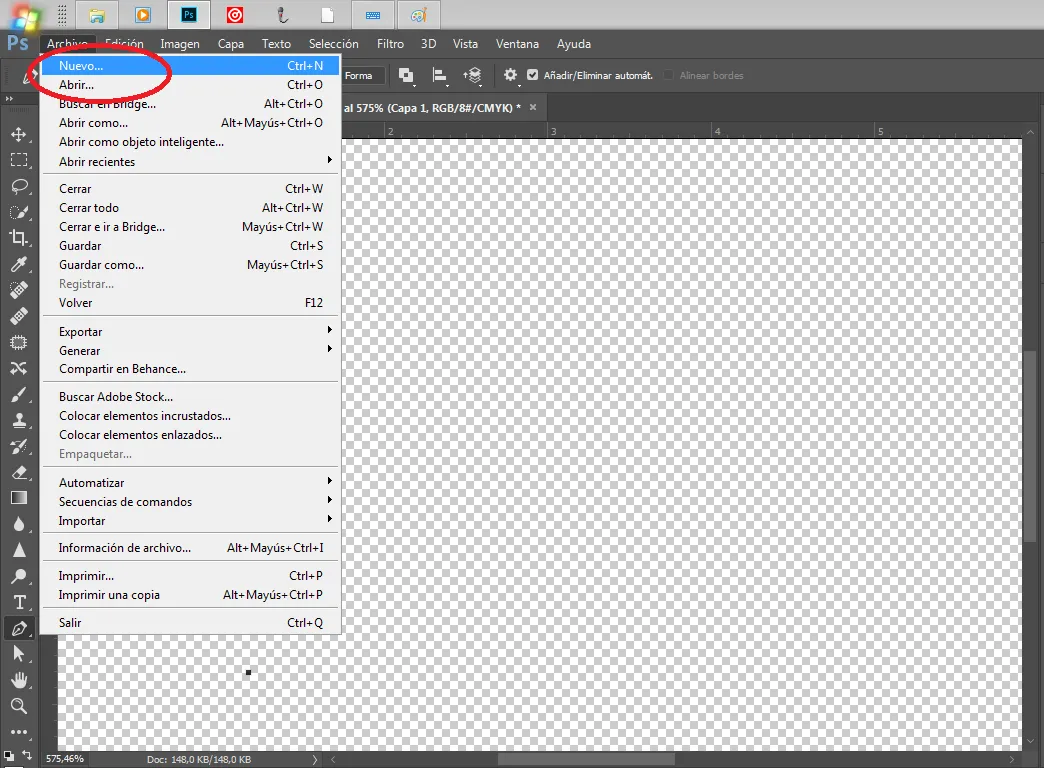Choose Cerrar todo menu entry
Screen dimensions: 1044x768
[x=190, y=208]
